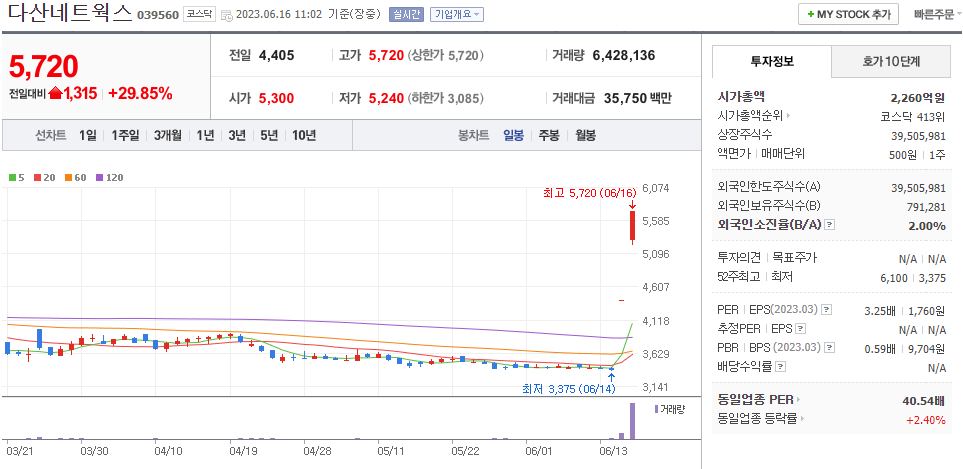Select the 일봉 candle chart
Viewport: 963px width, 469px height.
513,136
